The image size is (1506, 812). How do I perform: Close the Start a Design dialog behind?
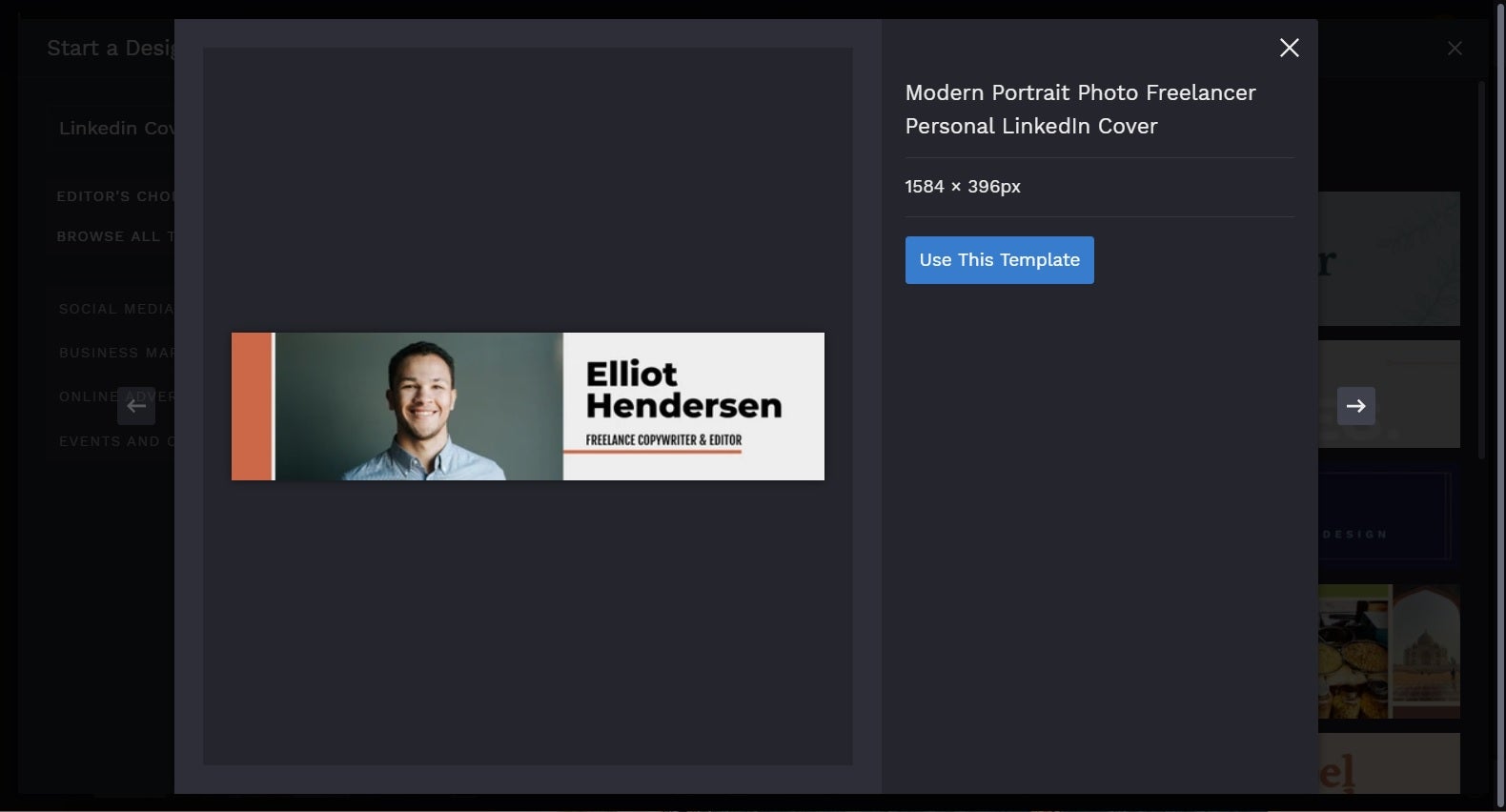[x=1455, y=48]
